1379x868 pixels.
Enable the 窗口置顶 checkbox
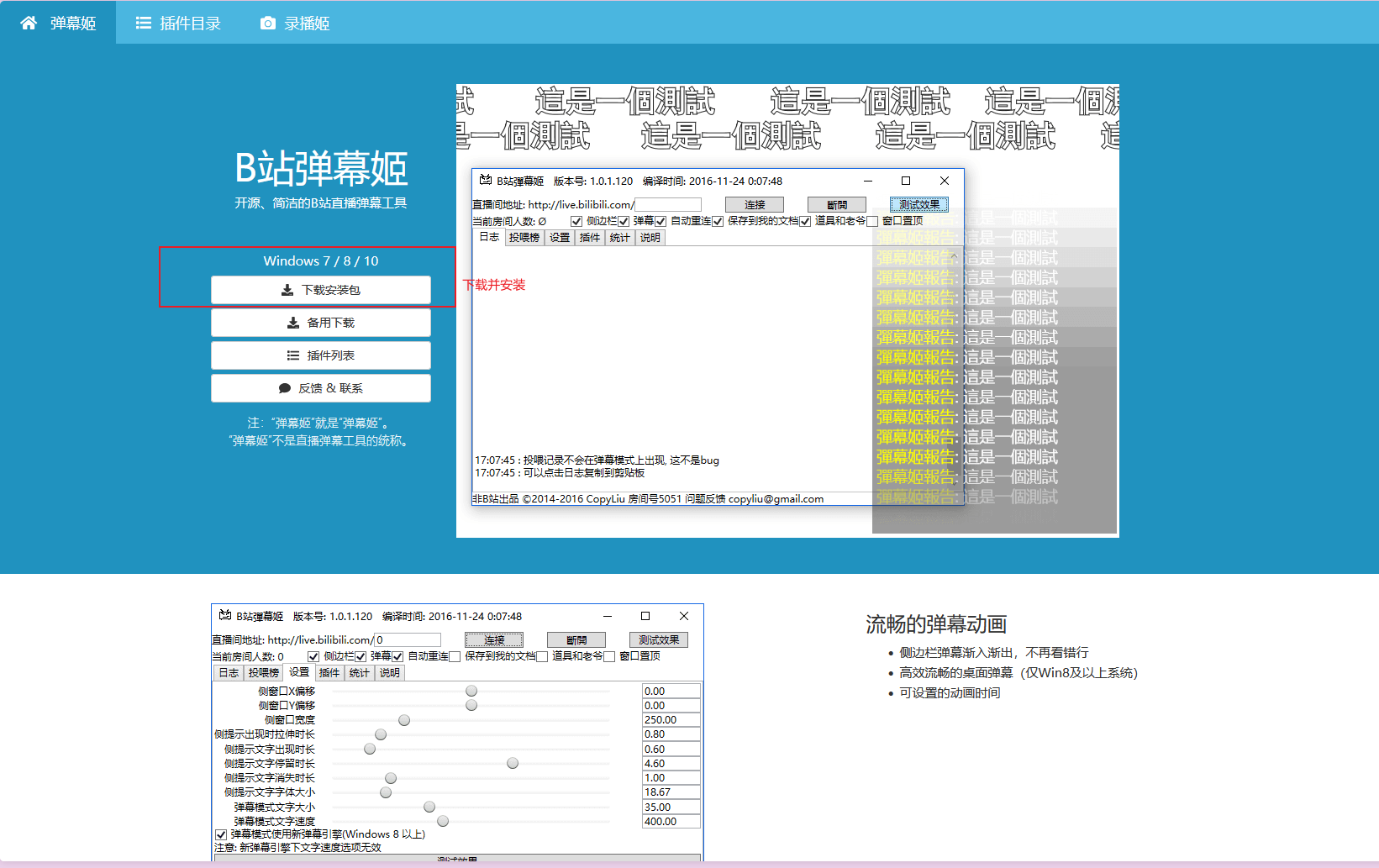tap(873, 222)
